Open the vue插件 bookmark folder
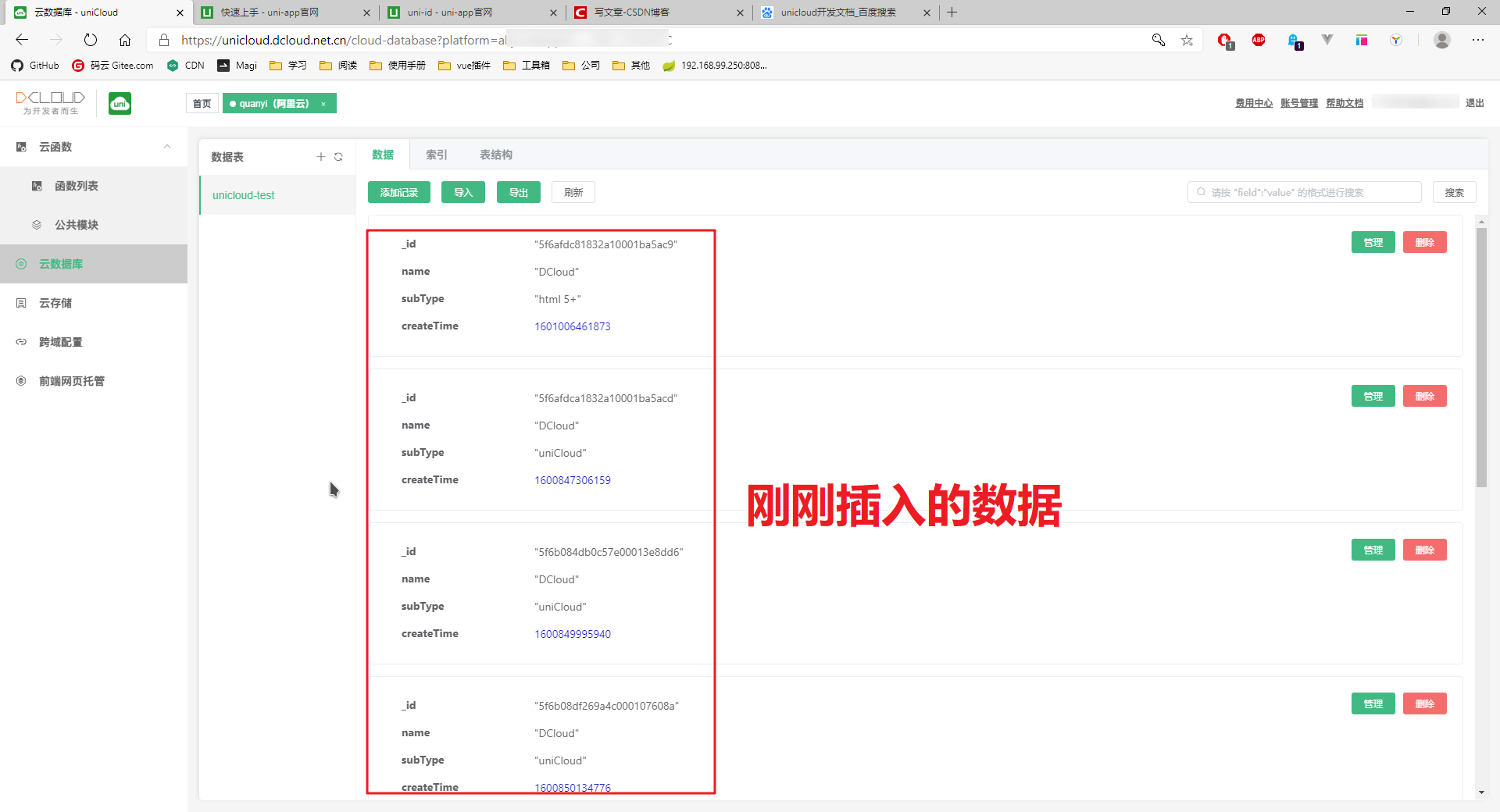Viewport: 1500px width, 812px height. point(464,66)
